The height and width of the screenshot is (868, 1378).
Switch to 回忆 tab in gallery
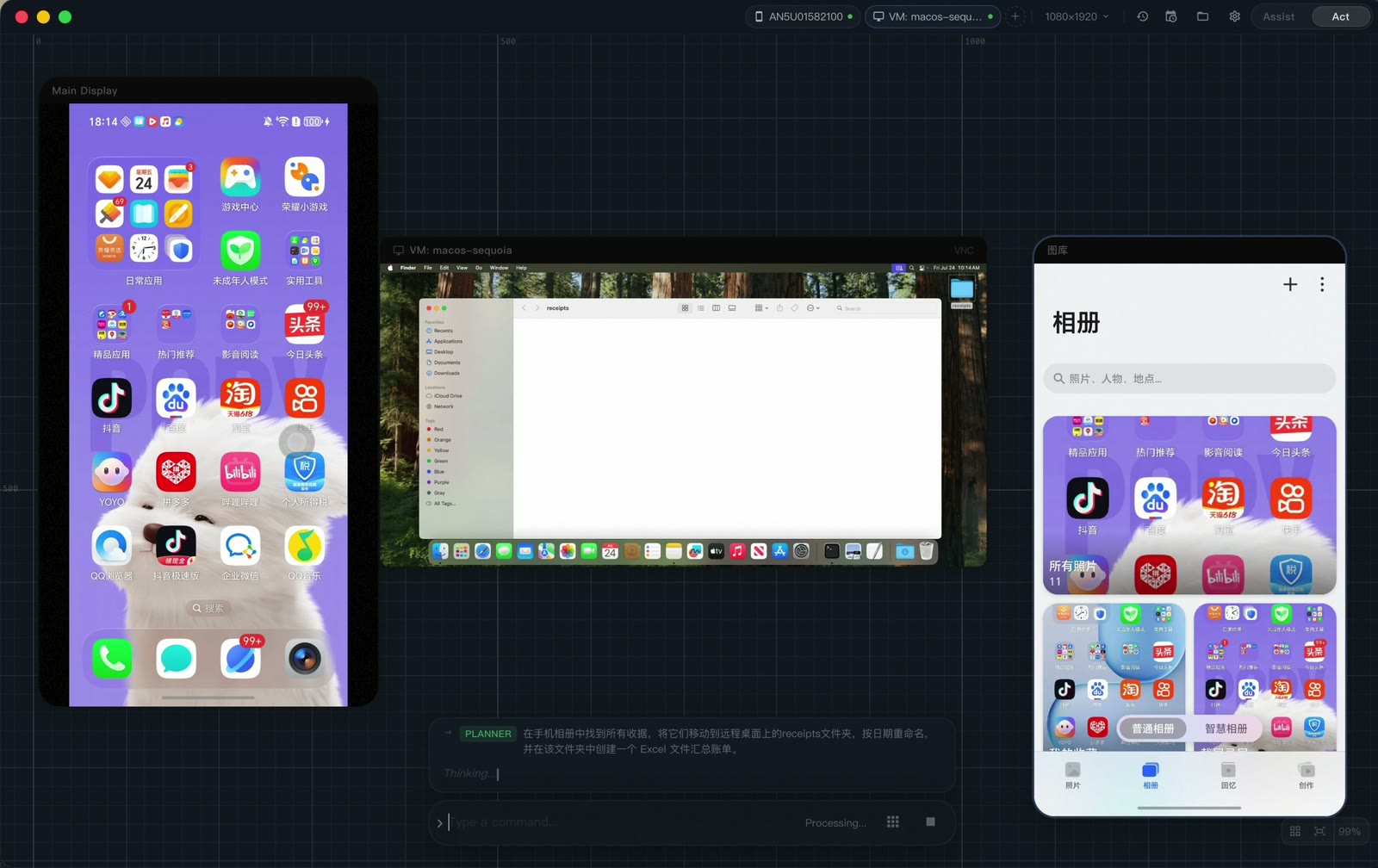point(1228,775)
